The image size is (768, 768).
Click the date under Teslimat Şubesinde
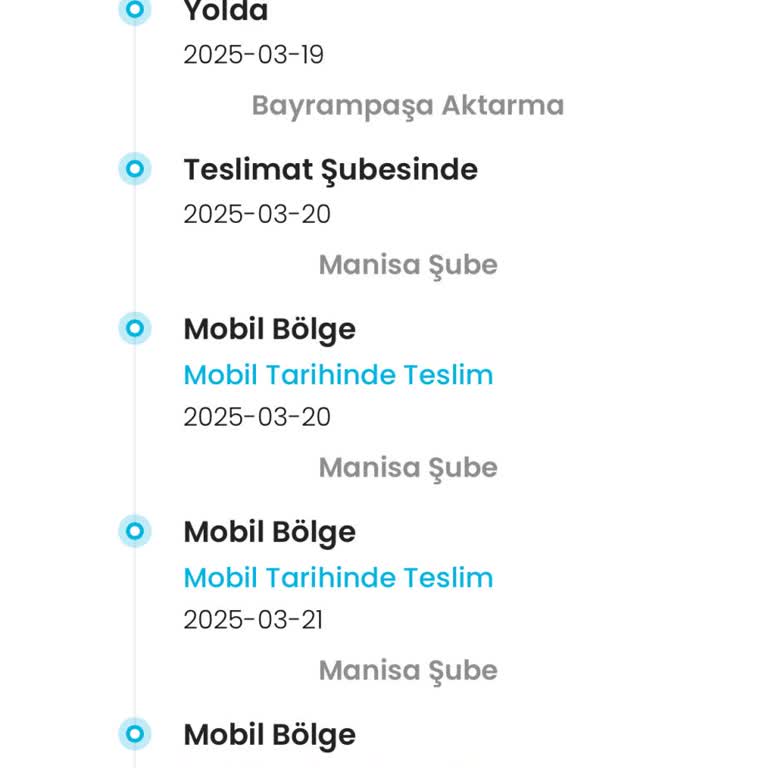[256, 214]
